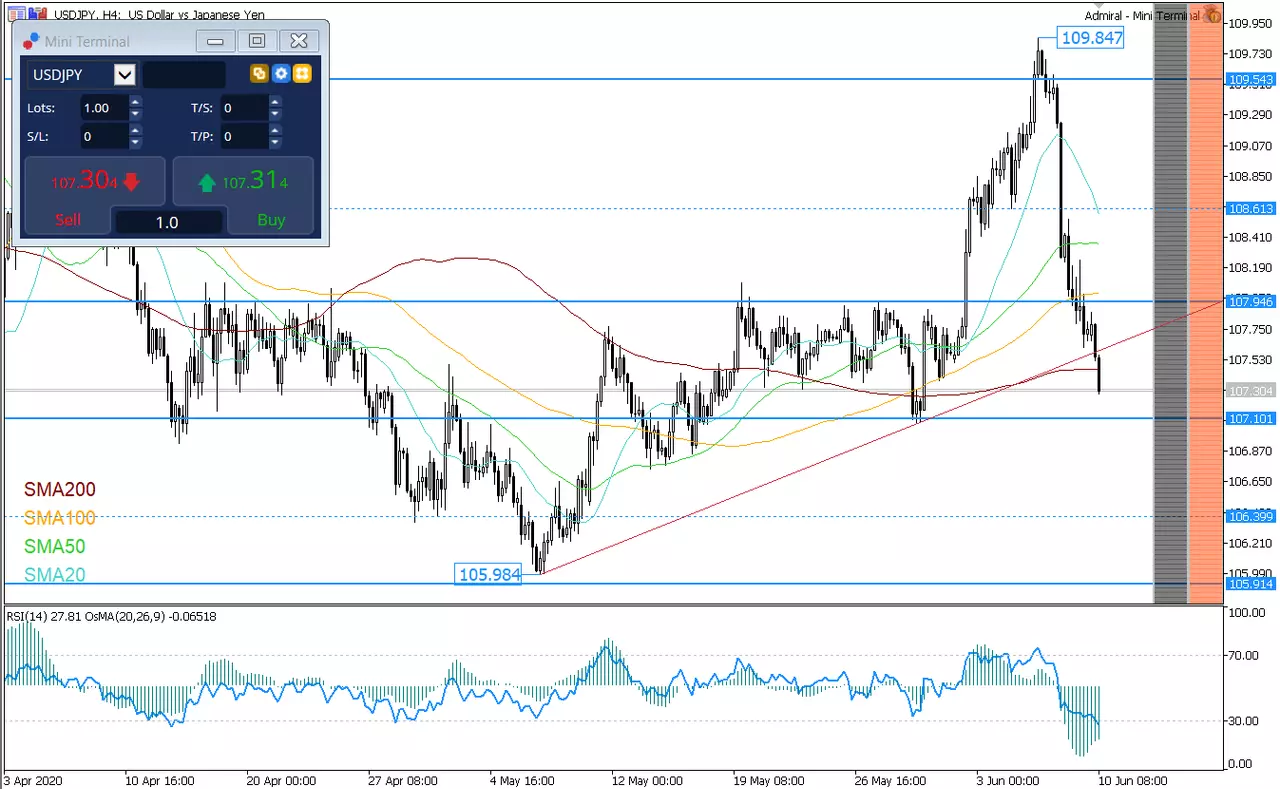Increase the T/P value with the up arrow
The width and height of the screenshot is (1280, 789).
coord(275,130)
